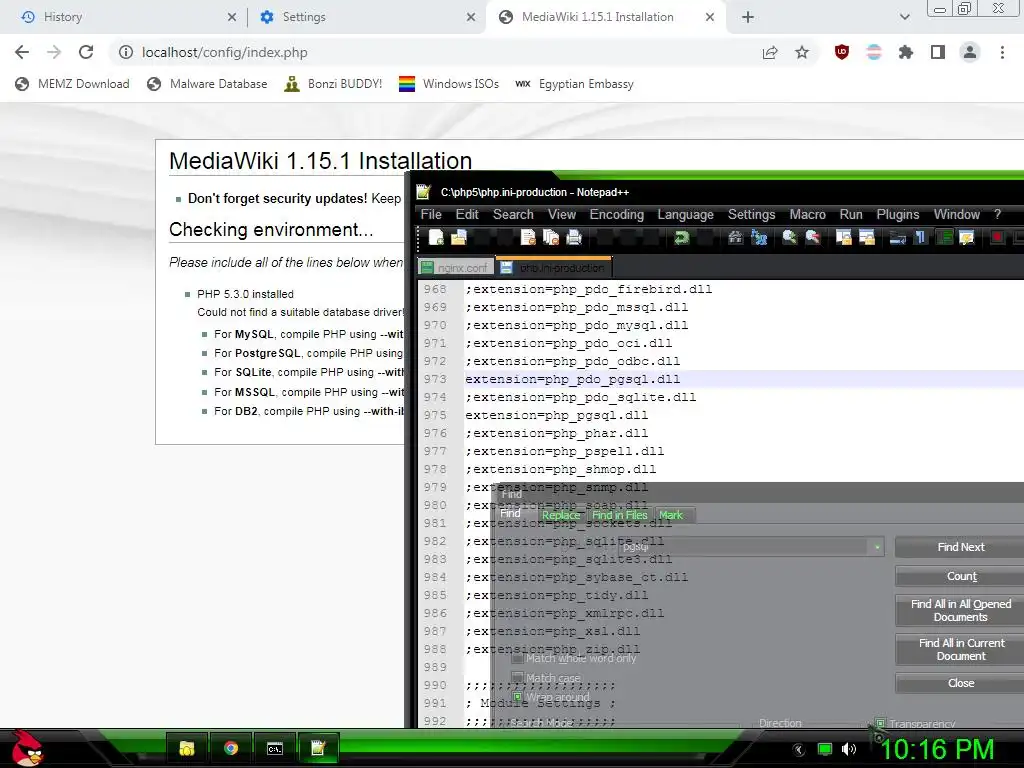Image resolution: width=1024 pixels, height=768 pixels.
Task: Click the Zoom Out magnifier icon
Action: pyautogui.click(x=813, y=238)
